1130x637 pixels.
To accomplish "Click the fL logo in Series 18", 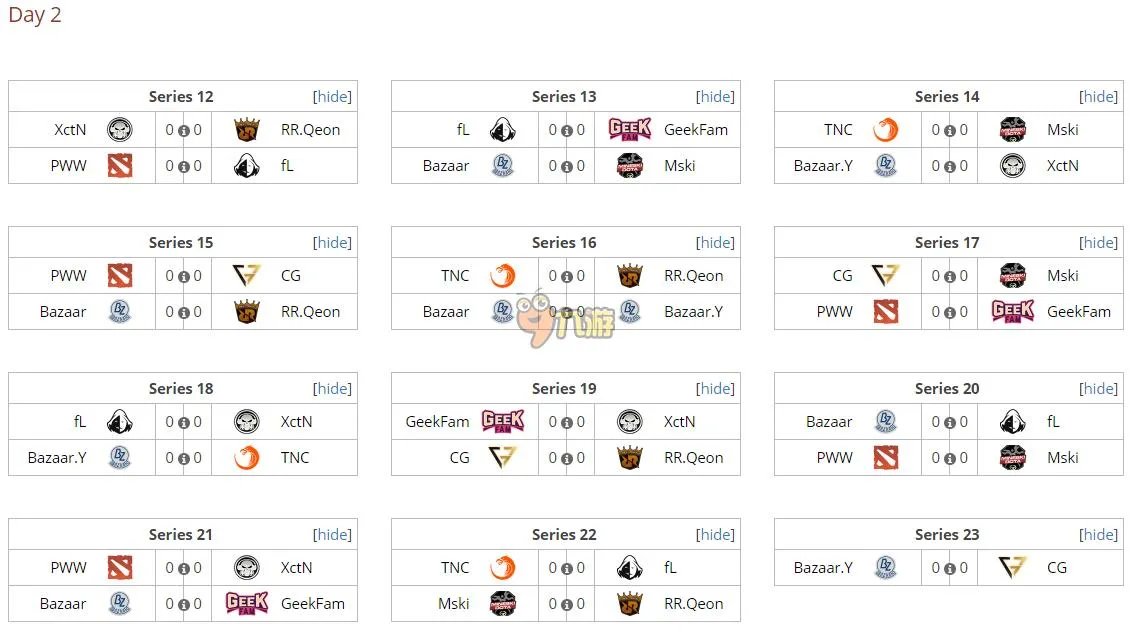I will click(120, 422).
